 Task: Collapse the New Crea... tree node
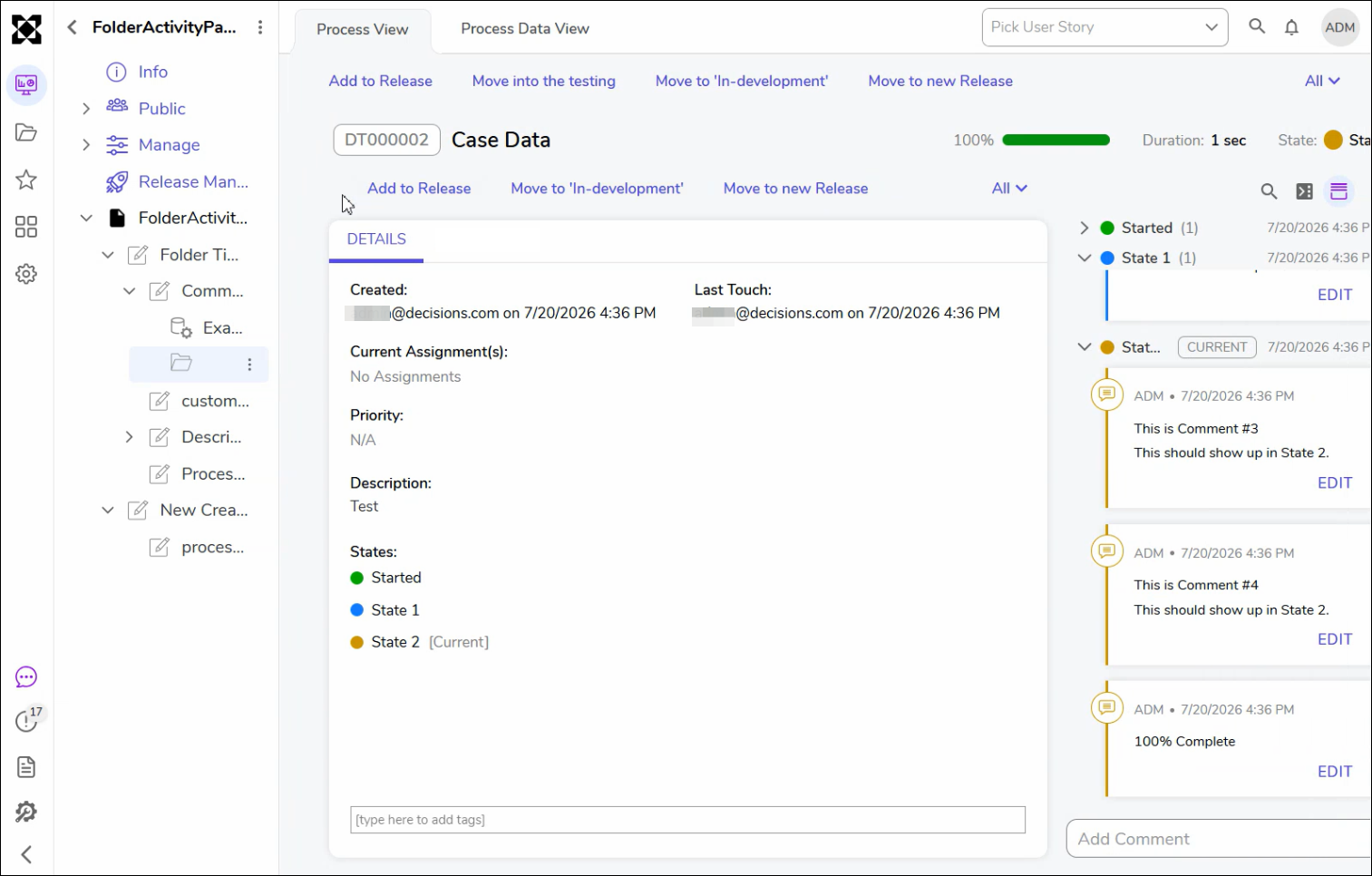click(x=108, y=510)
